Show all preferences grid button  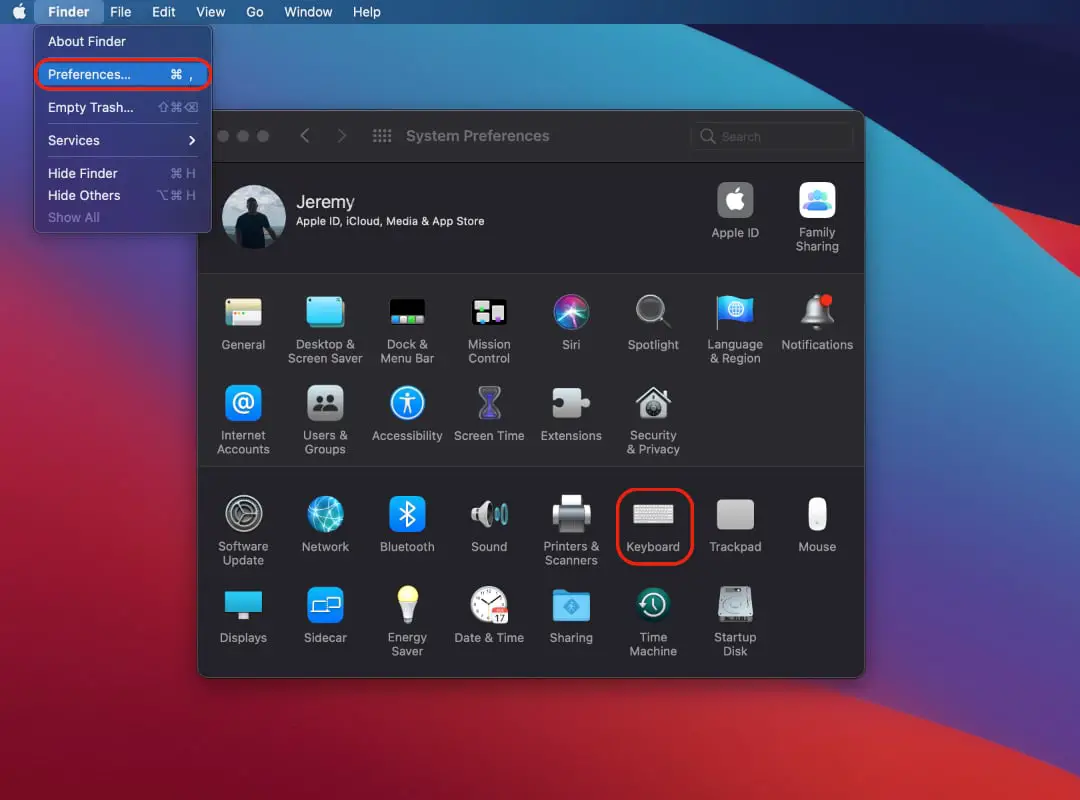pos(382,136)
